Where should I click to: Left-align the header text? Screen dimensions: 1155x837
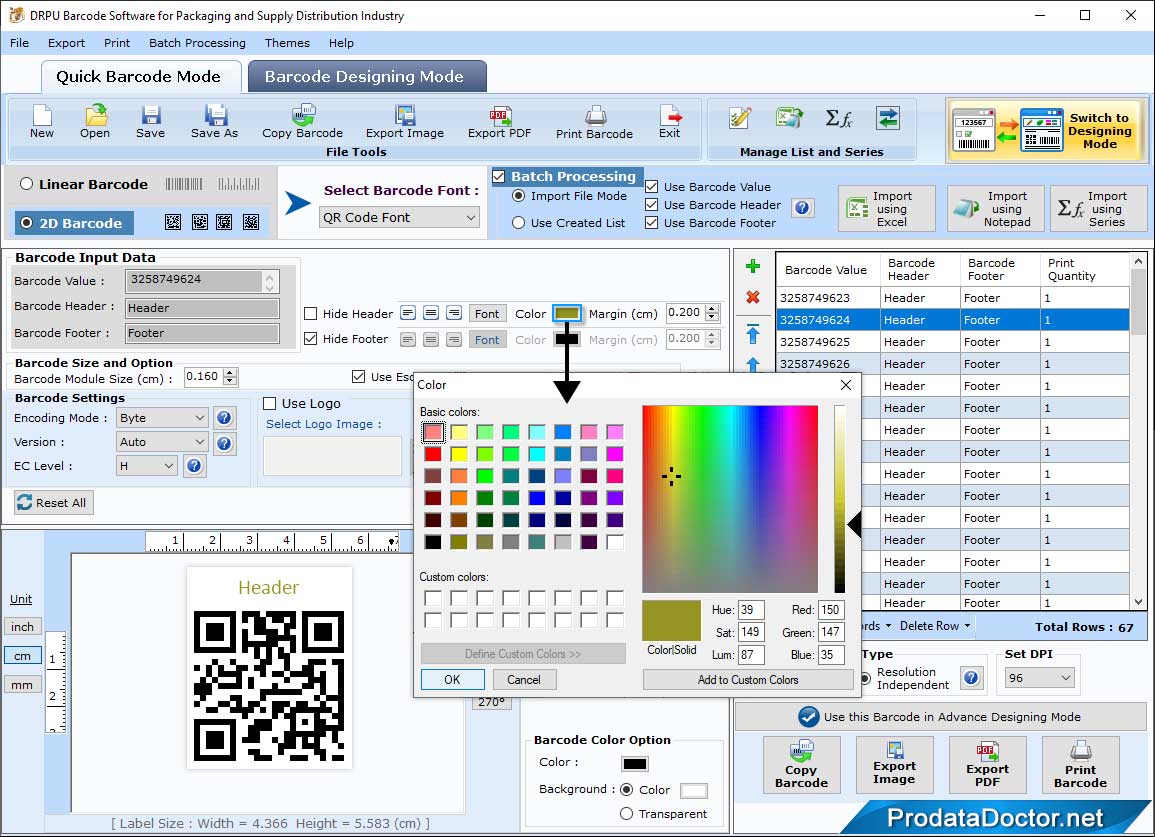click(x=408, y=313)
